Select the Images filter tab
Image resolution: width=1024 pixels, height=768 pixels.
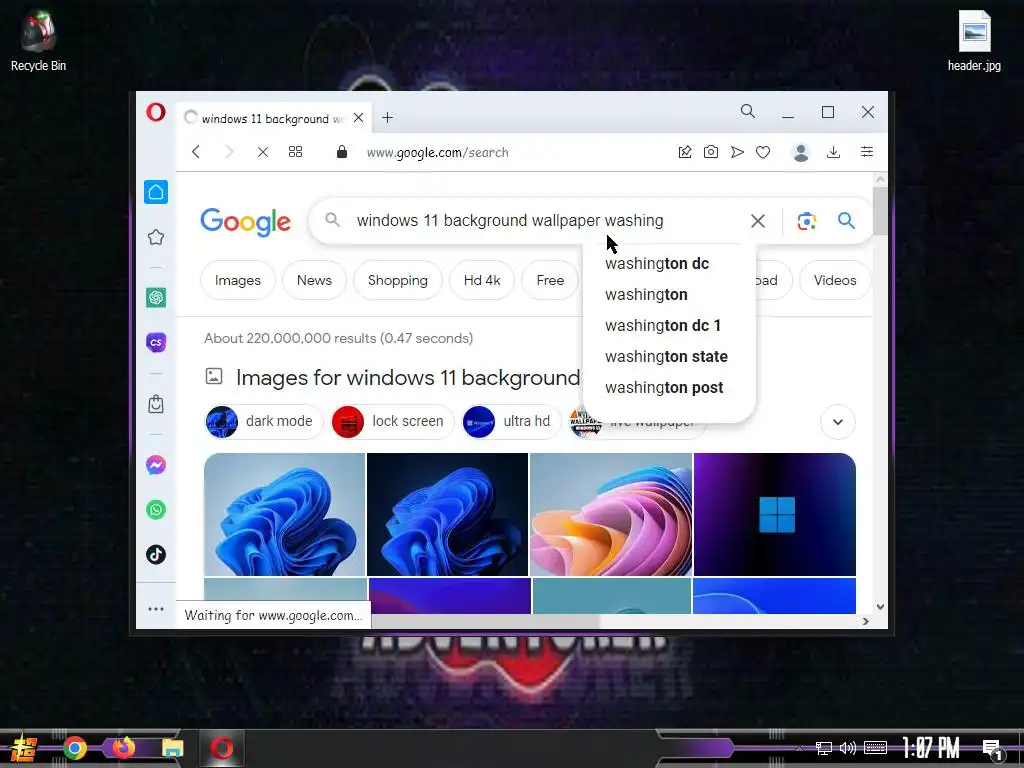(238, 280)
